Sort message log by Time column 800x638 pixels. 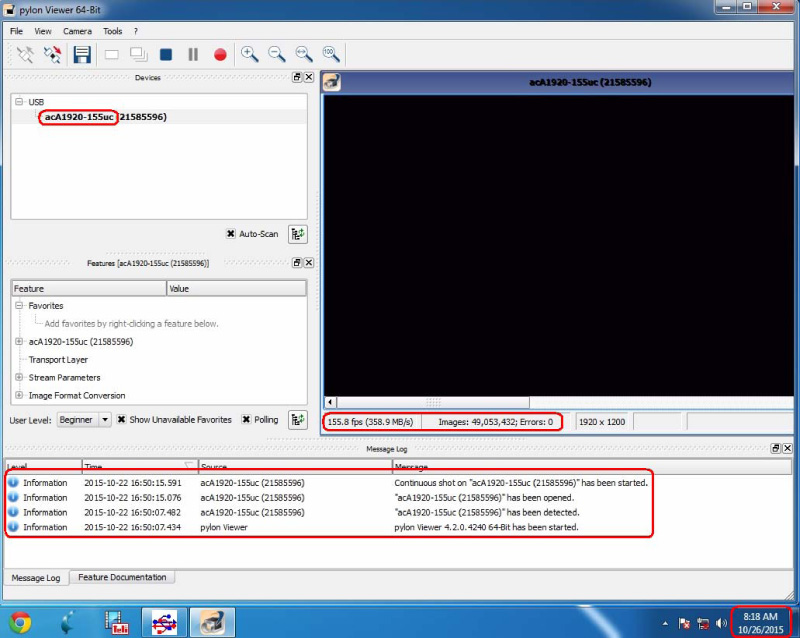[140, 466]
